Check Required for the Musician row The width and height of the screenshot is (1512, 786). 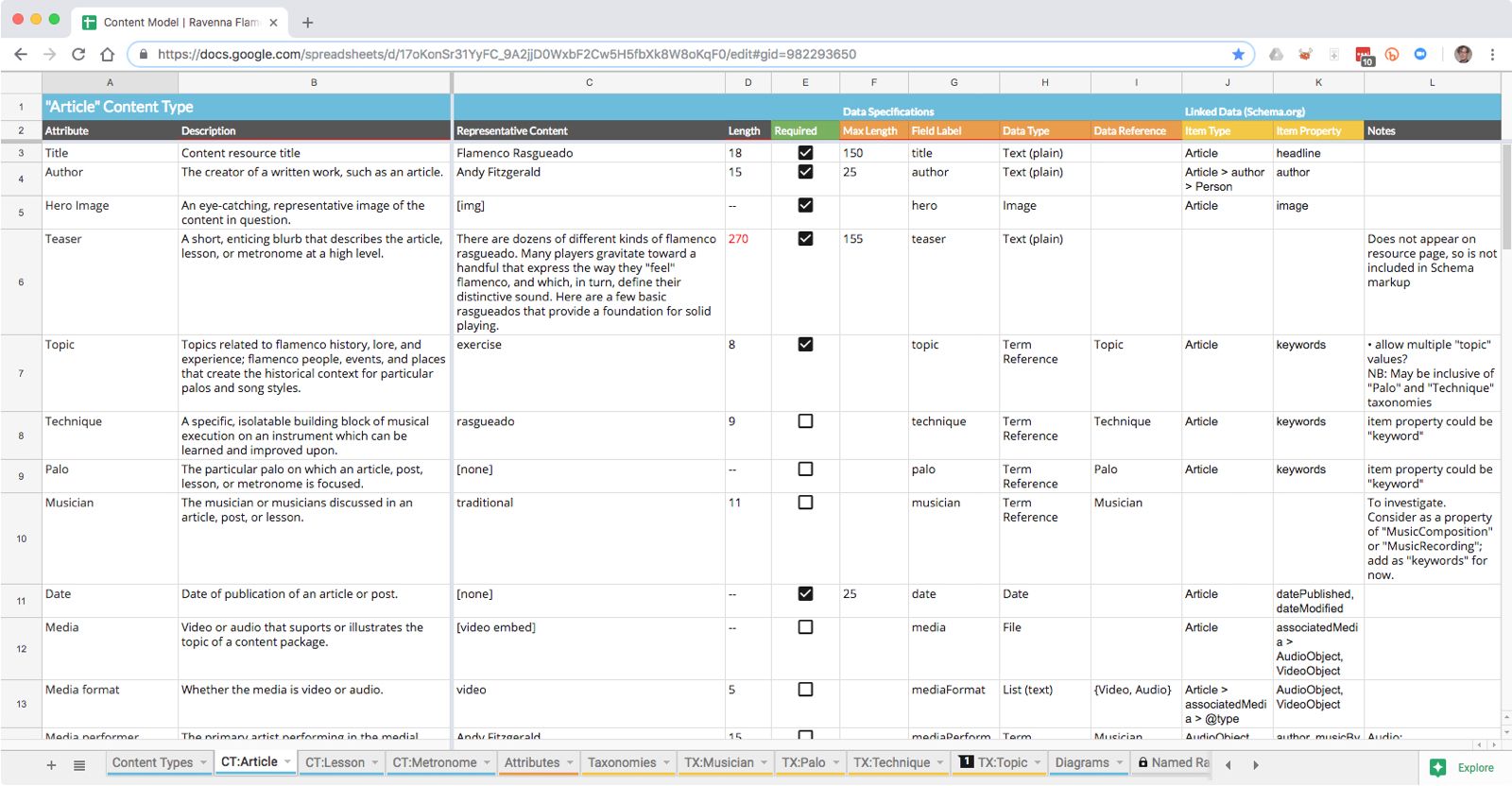tap(805, 503)
